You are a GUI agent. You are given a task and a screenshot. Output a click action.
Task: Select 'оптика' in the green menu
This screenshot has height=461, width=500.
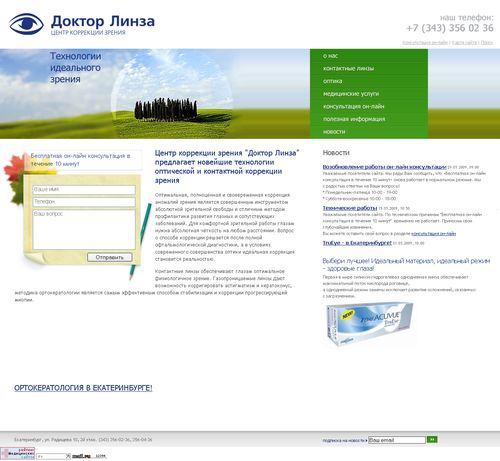click(332, 81)
